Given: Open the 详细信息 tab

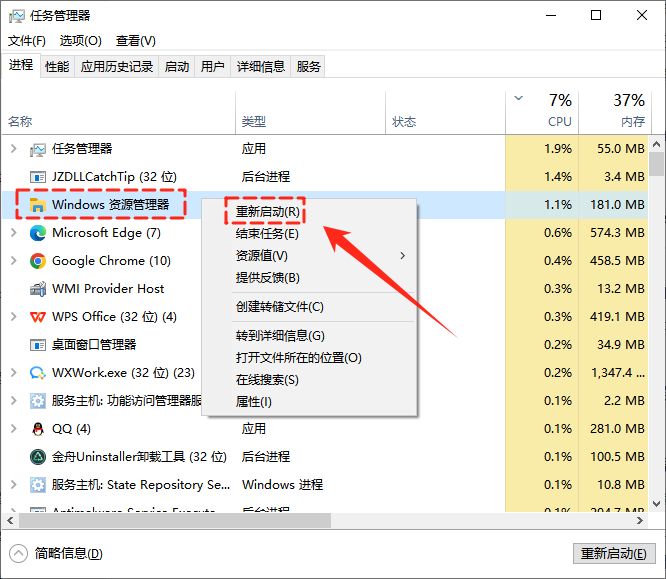Looking at the screenshot, I should (x=260, y=67).
